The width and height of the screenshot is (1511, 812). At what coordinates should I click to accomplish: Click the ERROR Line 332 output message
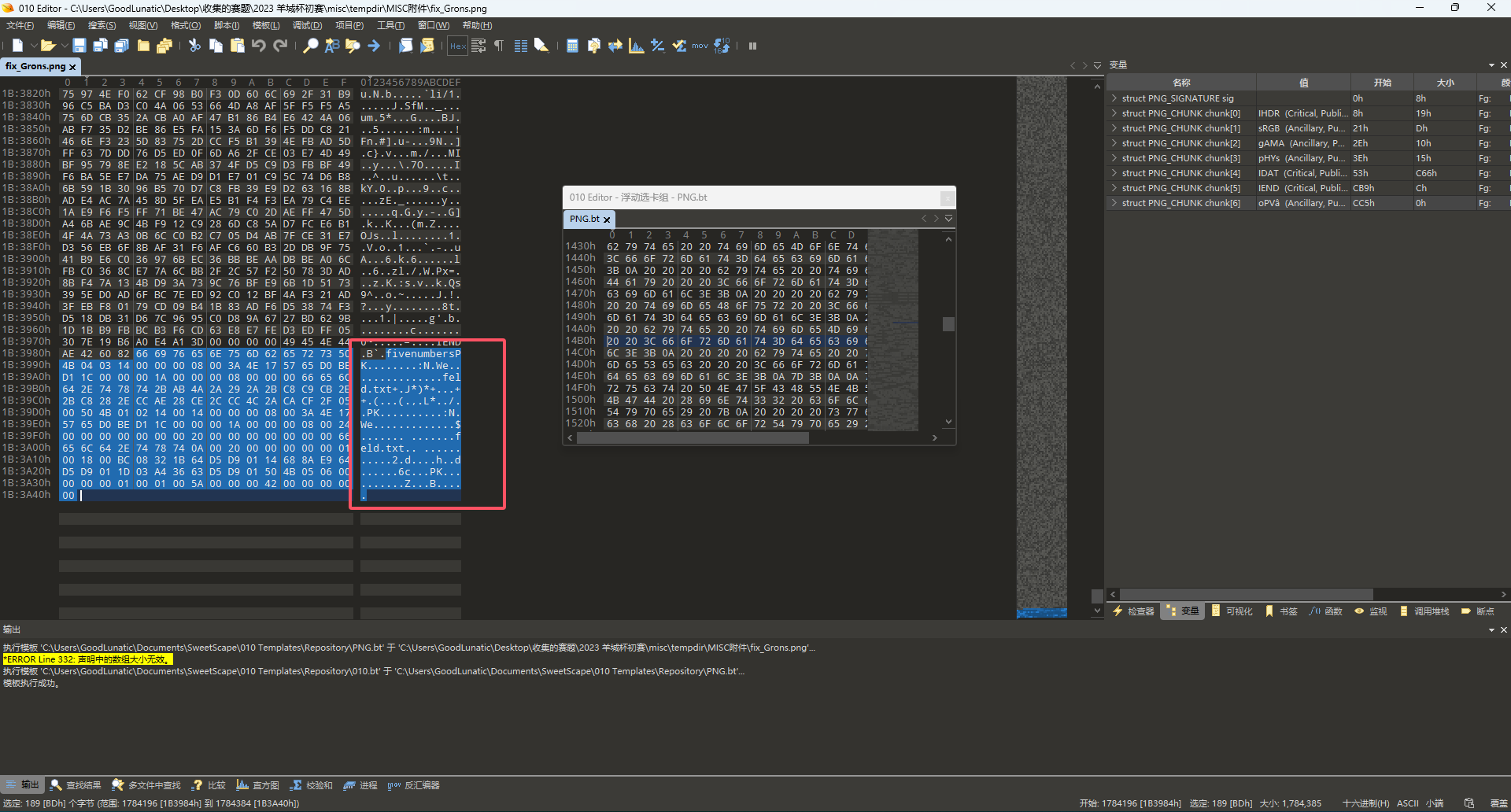(x=87, y=659)
